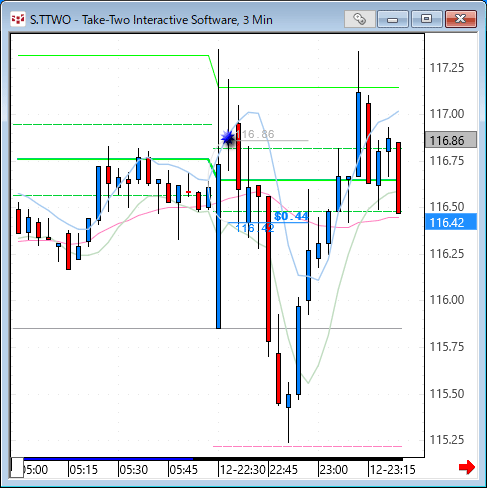The width and height of the screenshot is (487, 488).
Task: Click the small white box at time axis start
Action: coord(17,468)
